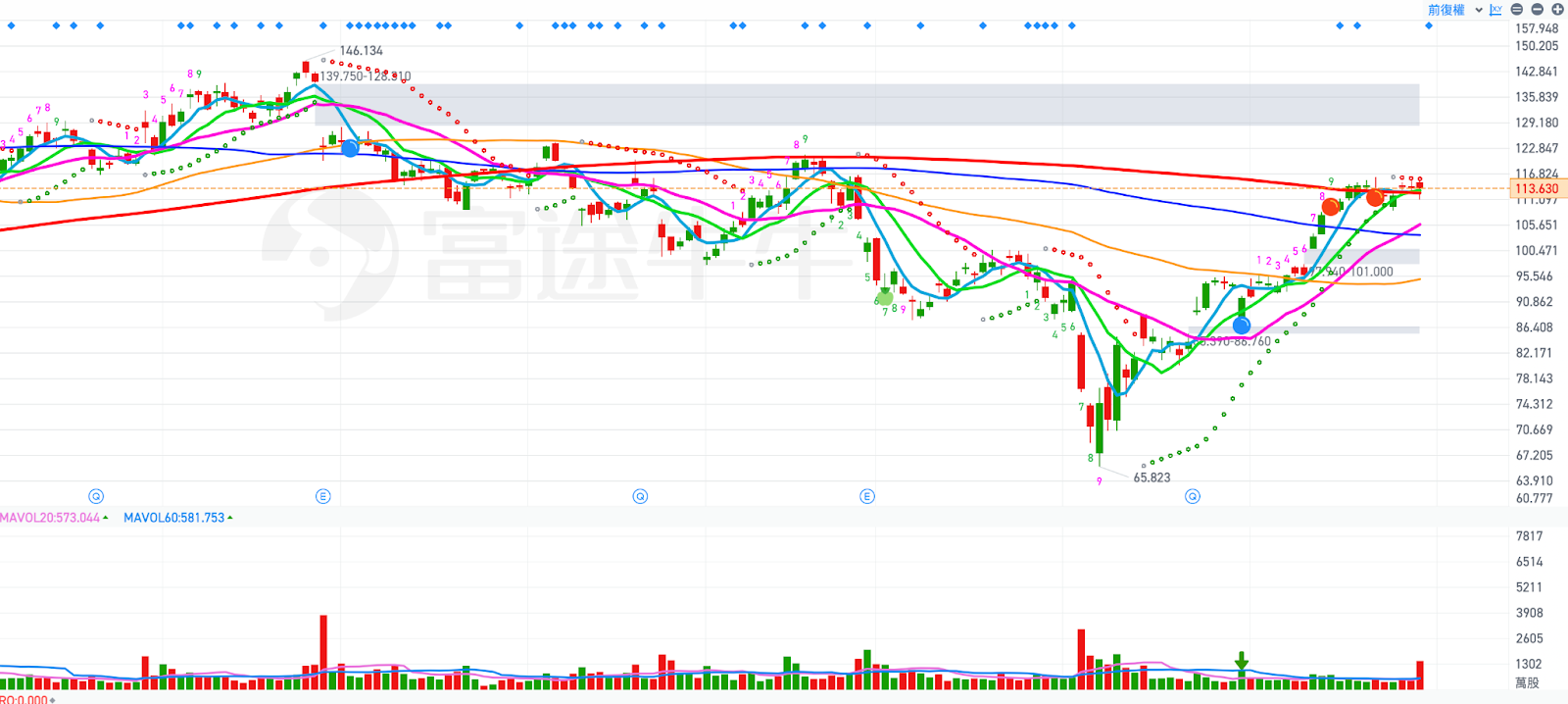Click the left orange signal dot near the red line
This screenshot has height=704, width=1568.
tap(1331, 207)
